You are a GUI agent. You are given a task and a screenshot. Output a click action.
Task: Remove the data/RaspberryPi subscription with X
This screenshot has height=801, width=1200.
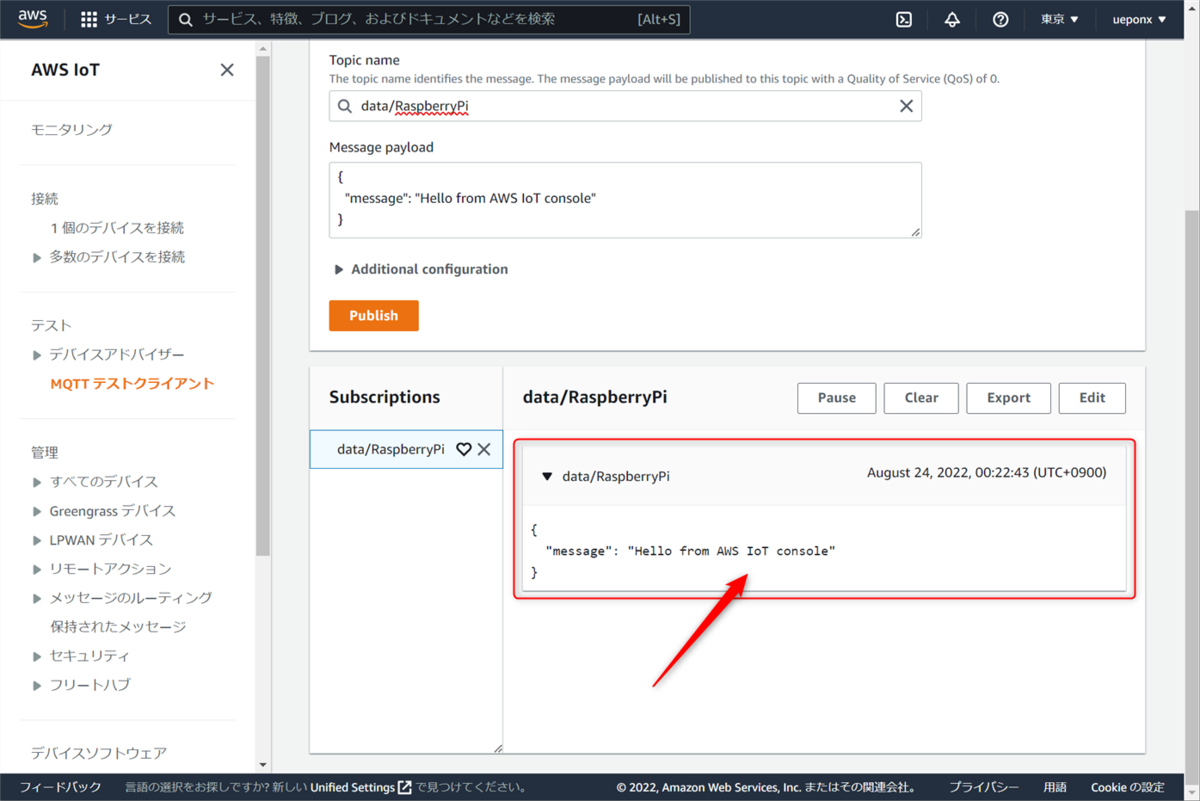(484, 449)
